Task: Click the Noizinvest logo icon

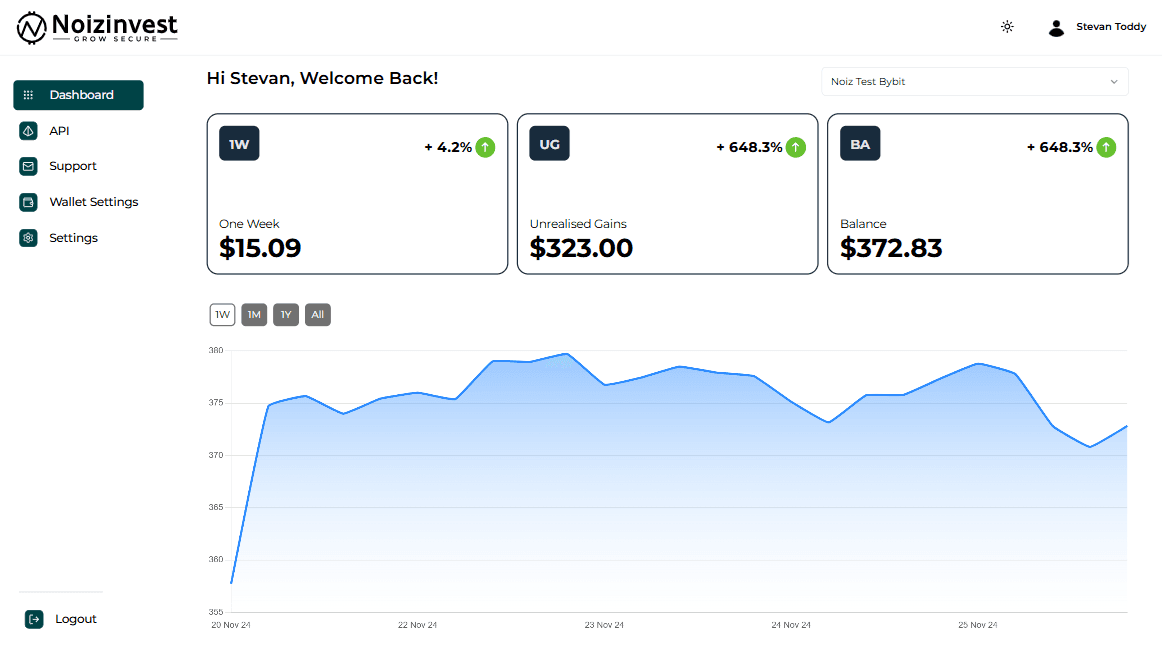Action: [x=32, y=28]
